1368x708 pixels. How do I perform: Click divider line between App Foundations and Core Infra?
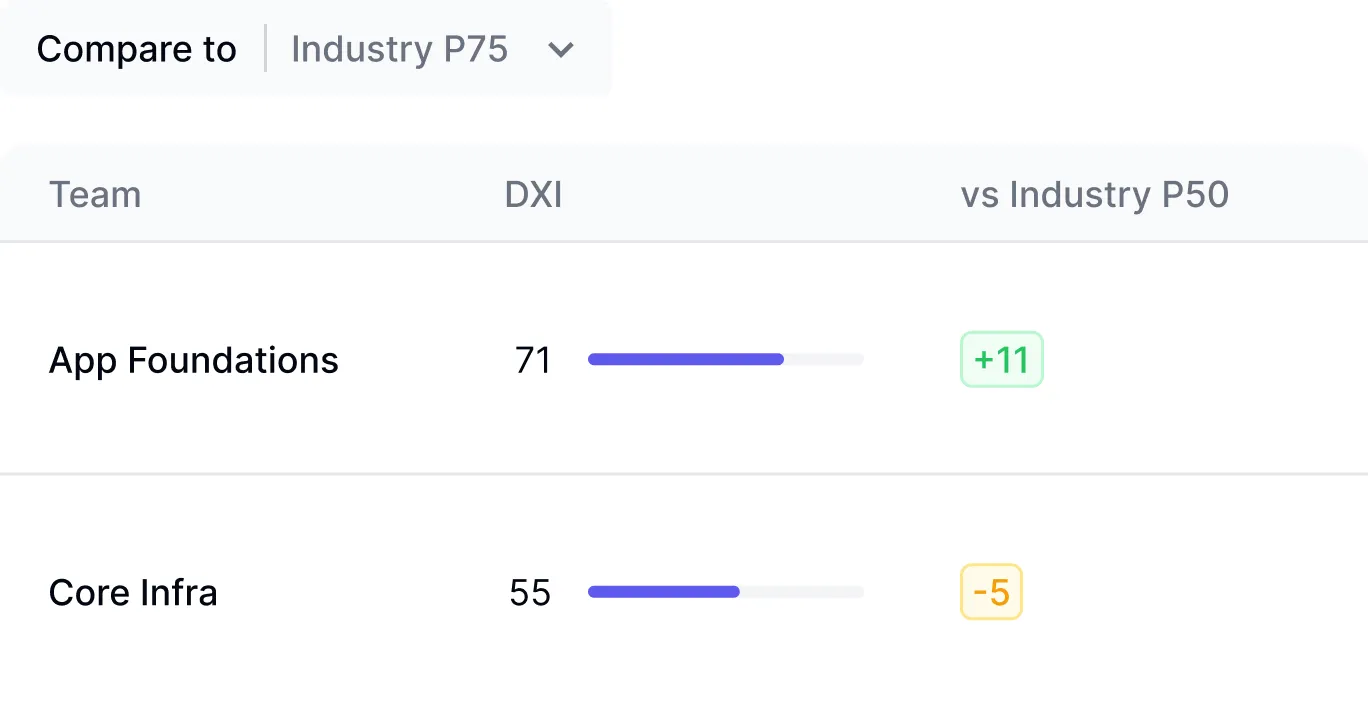coord(684,473)
